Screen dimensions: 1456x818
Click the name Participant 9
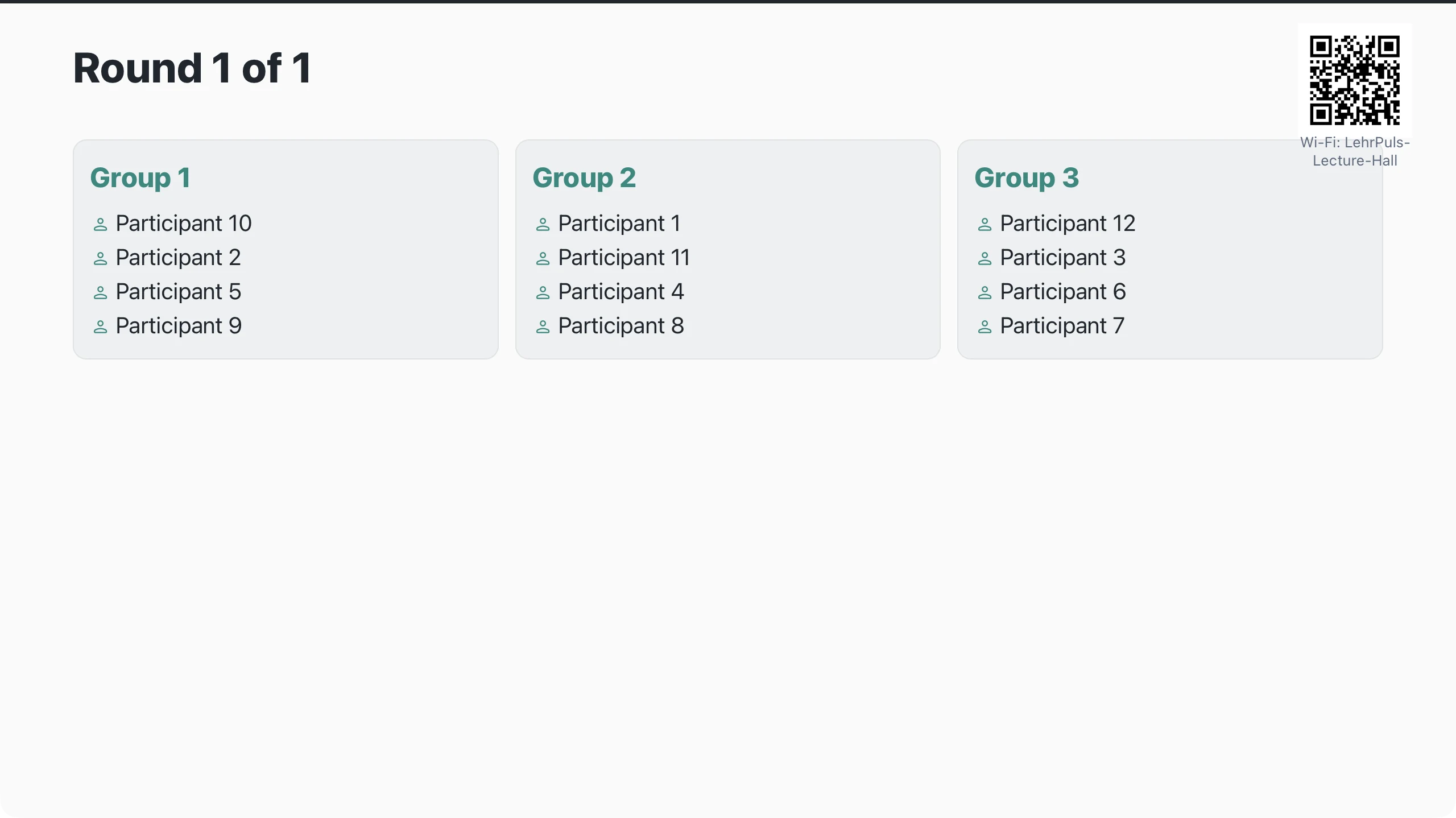[179, 325]
